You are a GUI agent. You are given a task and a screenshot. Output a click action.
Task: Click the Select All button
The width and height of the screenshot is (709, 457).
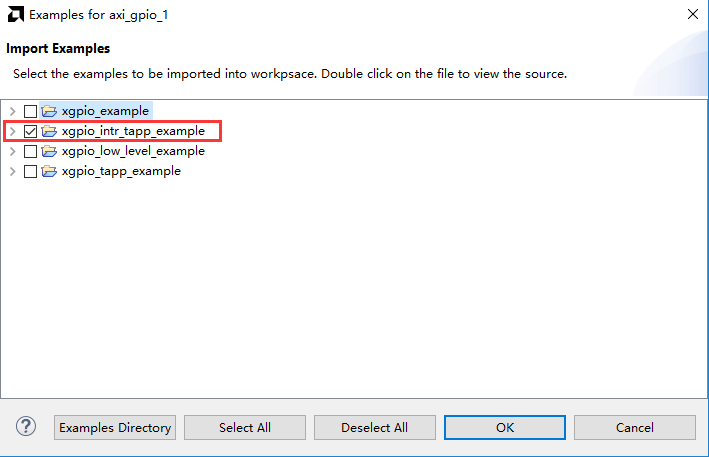(x=245, y=428)
